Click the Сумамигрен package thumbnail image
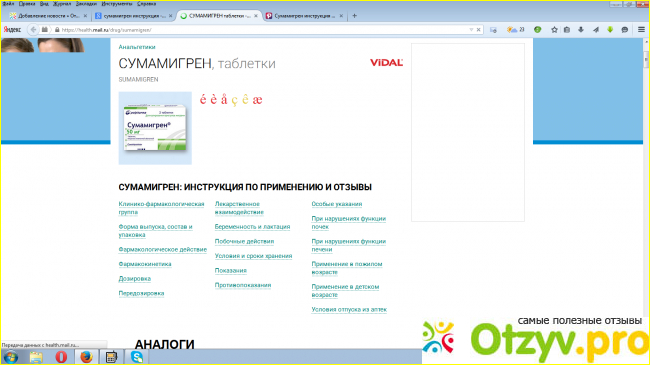 point(155,128)
